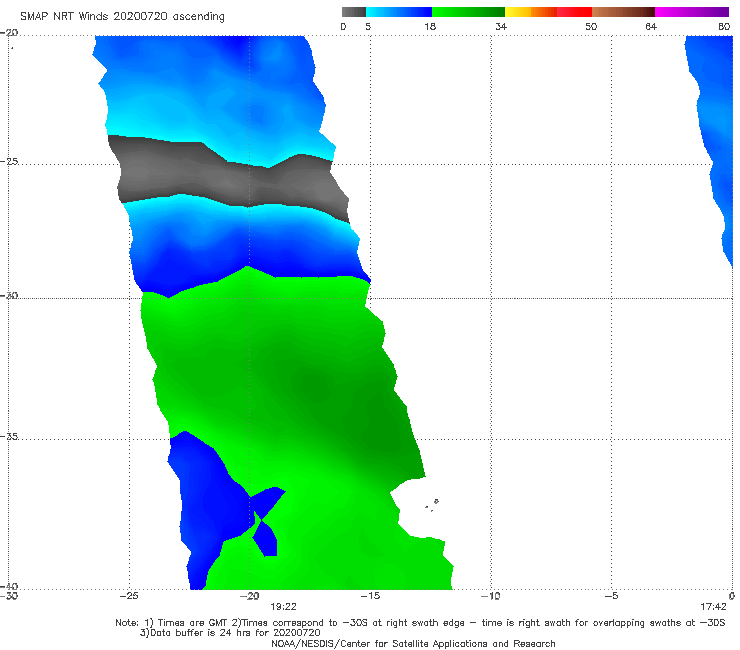Viewport: 740px width, 650px height.
Task: Click the color bar label '18'
Action: coord(430,27)
